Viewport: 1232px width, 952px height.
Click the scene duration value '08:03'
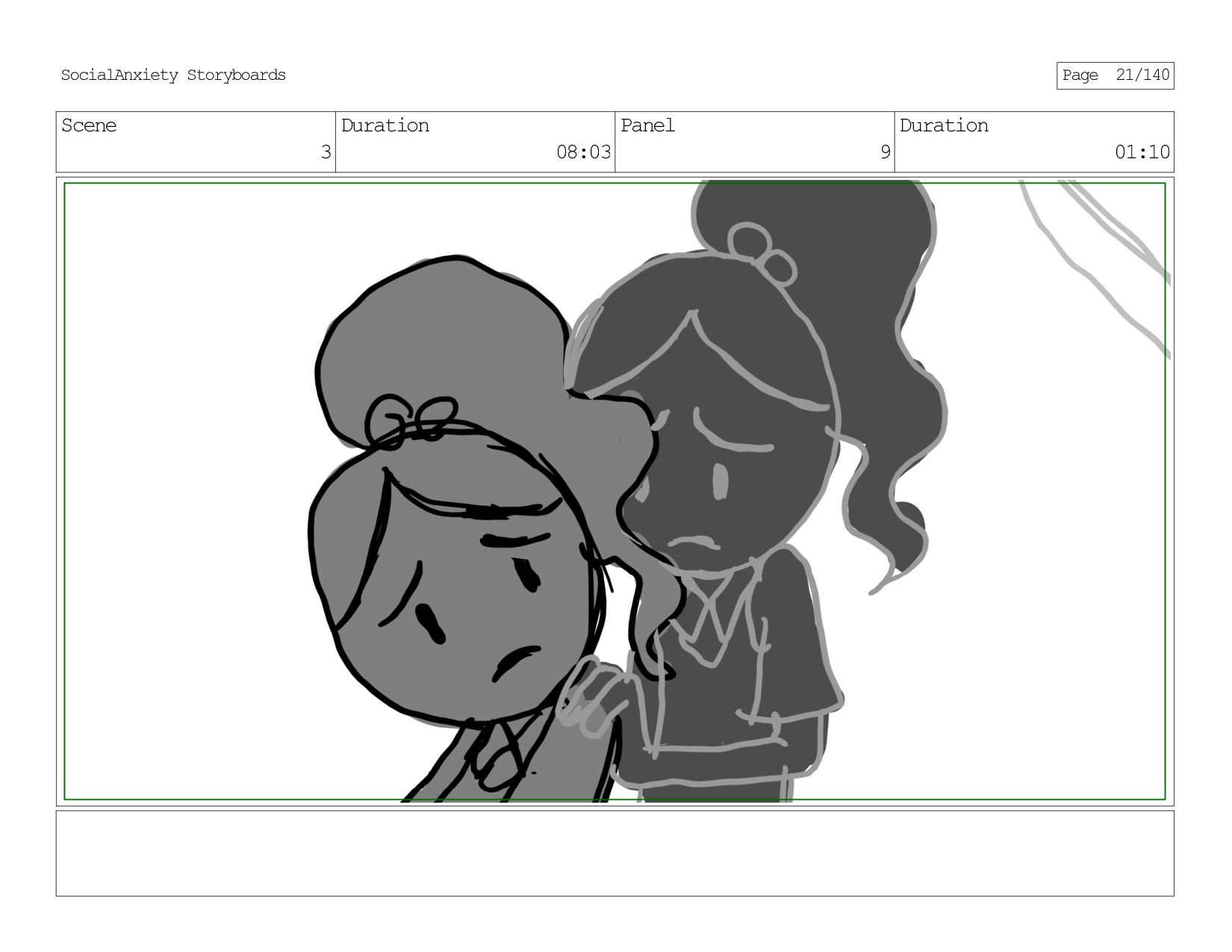click(583, 152)
